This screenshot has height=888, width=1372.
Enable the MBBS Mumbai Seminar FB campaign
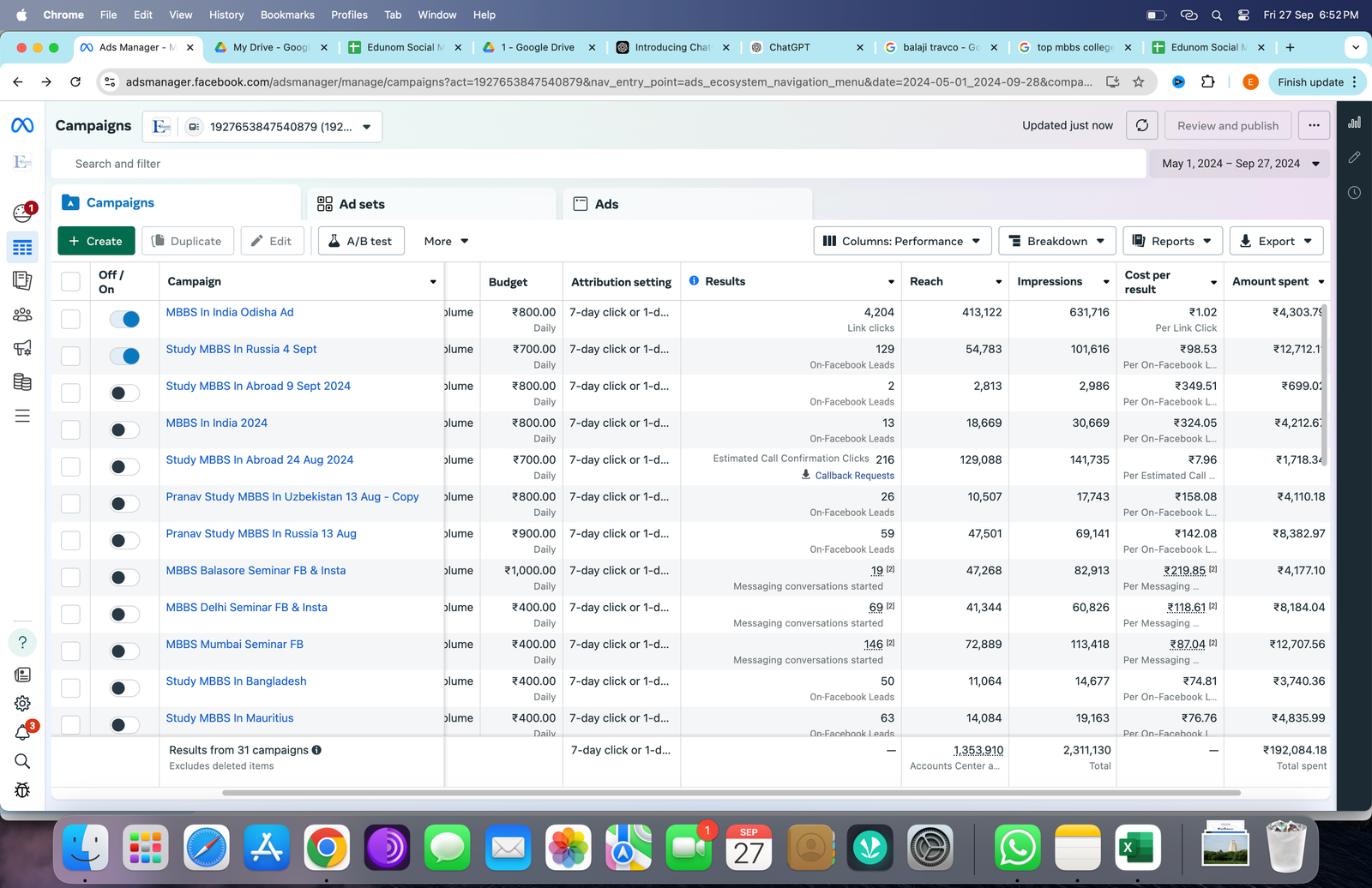pos(124,651)
